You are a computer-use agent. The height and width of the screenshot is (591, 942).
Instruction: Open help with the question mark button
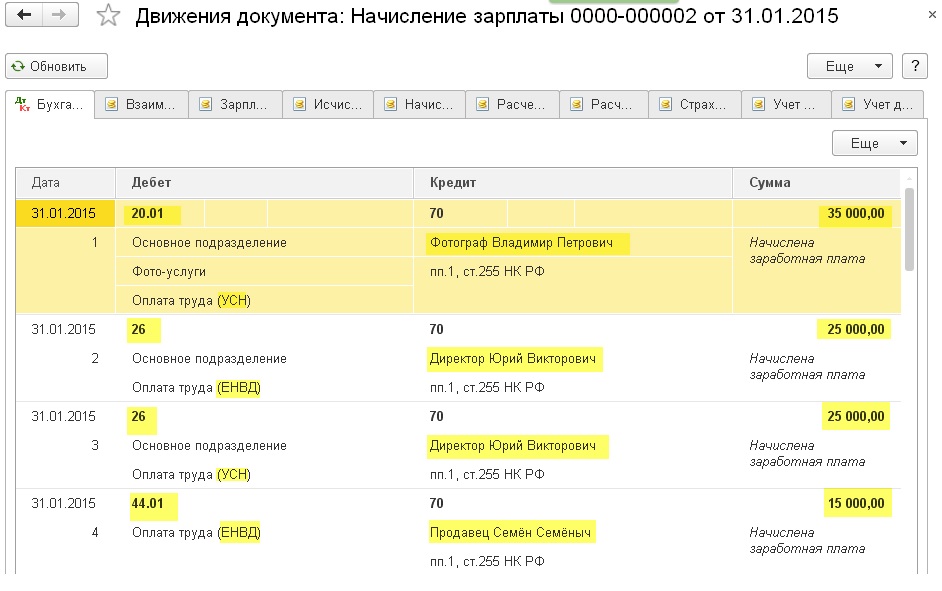(915, 66)
